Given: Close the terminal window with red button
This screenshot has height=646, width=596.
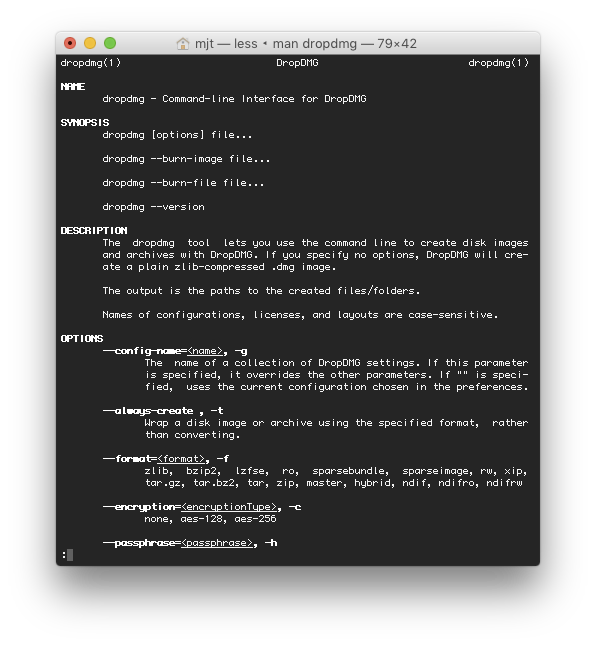Looking at the screenshot, I should 70,43.
